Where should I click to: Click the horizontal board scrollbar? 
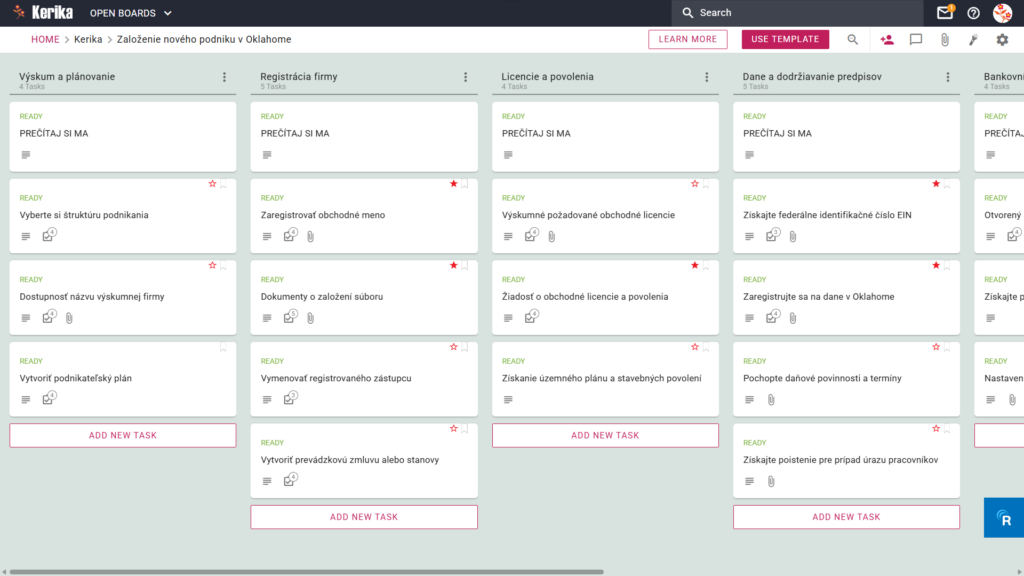click(x=306, y=572)
